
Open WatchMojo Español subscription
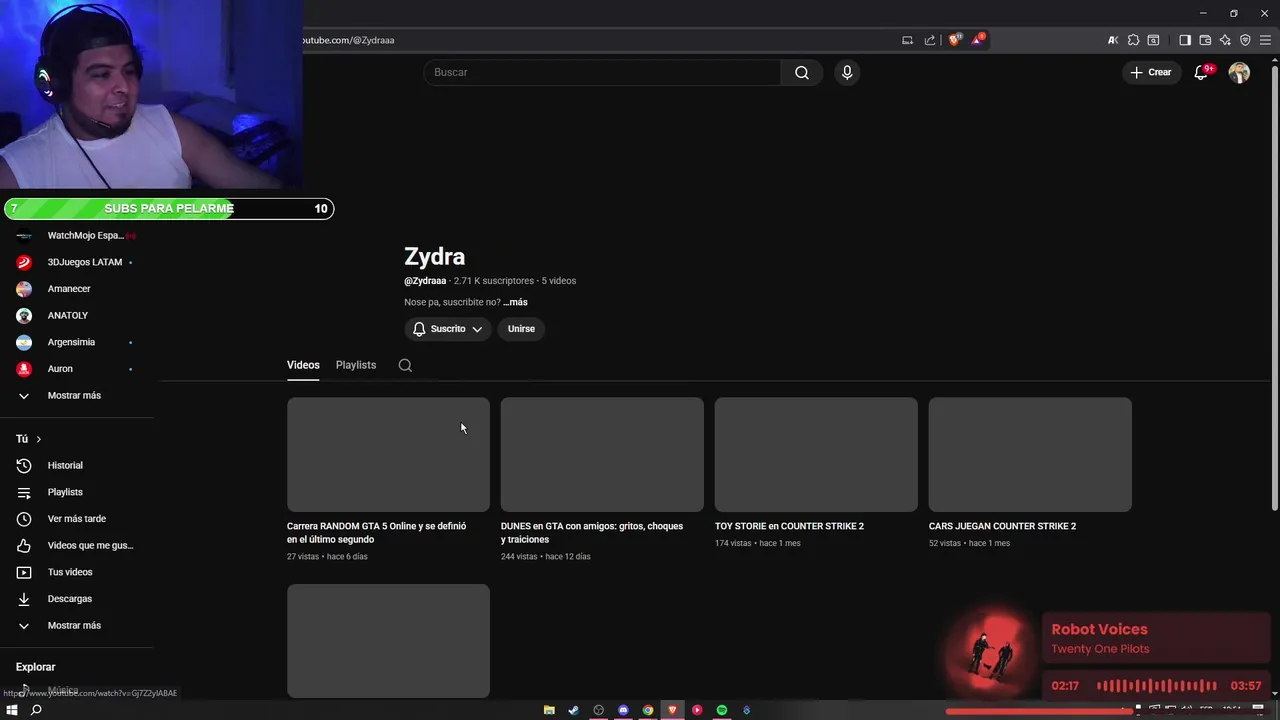77,236
